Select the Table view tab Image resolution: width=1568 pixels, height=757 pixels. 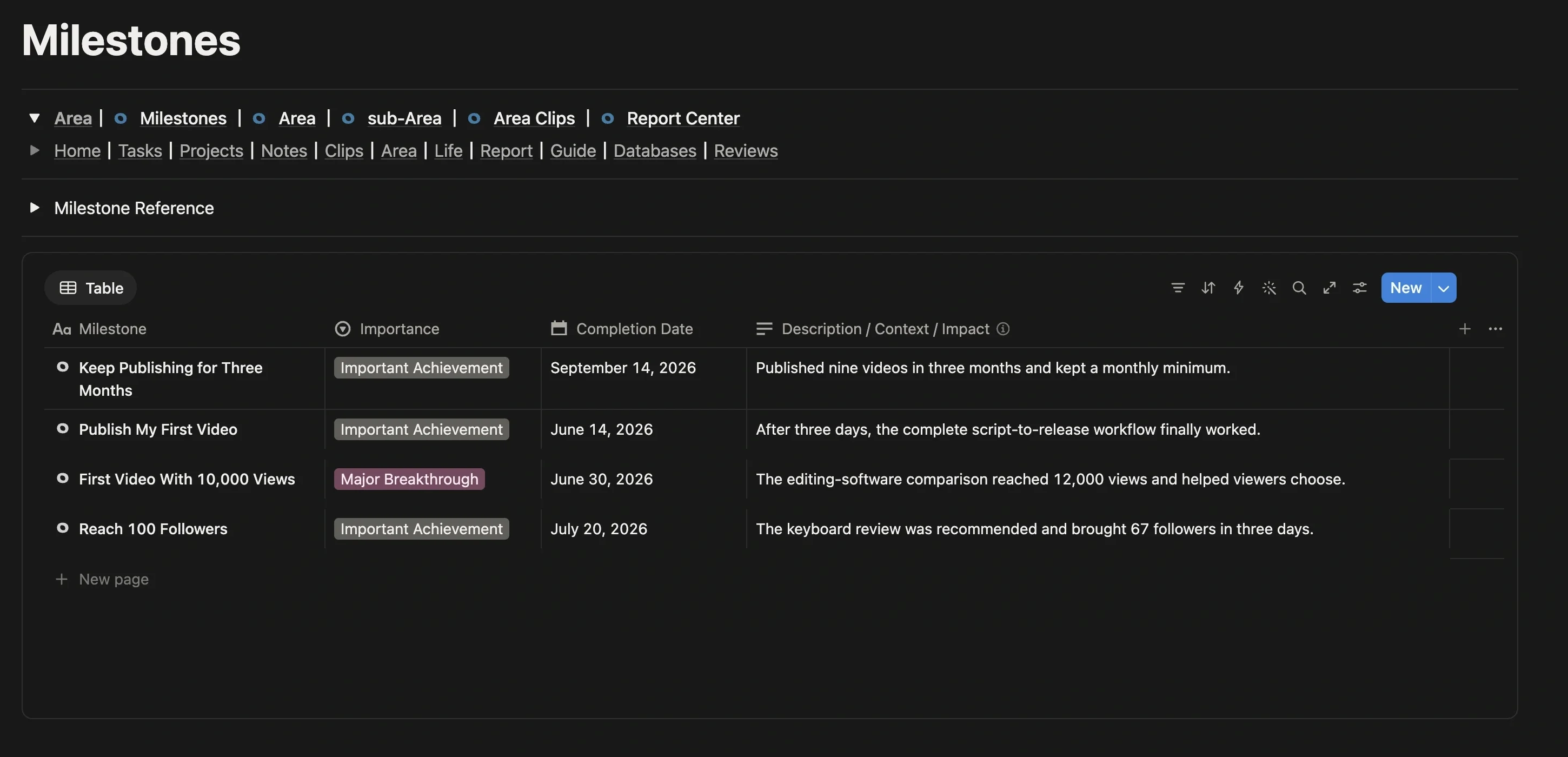(91, 288)
